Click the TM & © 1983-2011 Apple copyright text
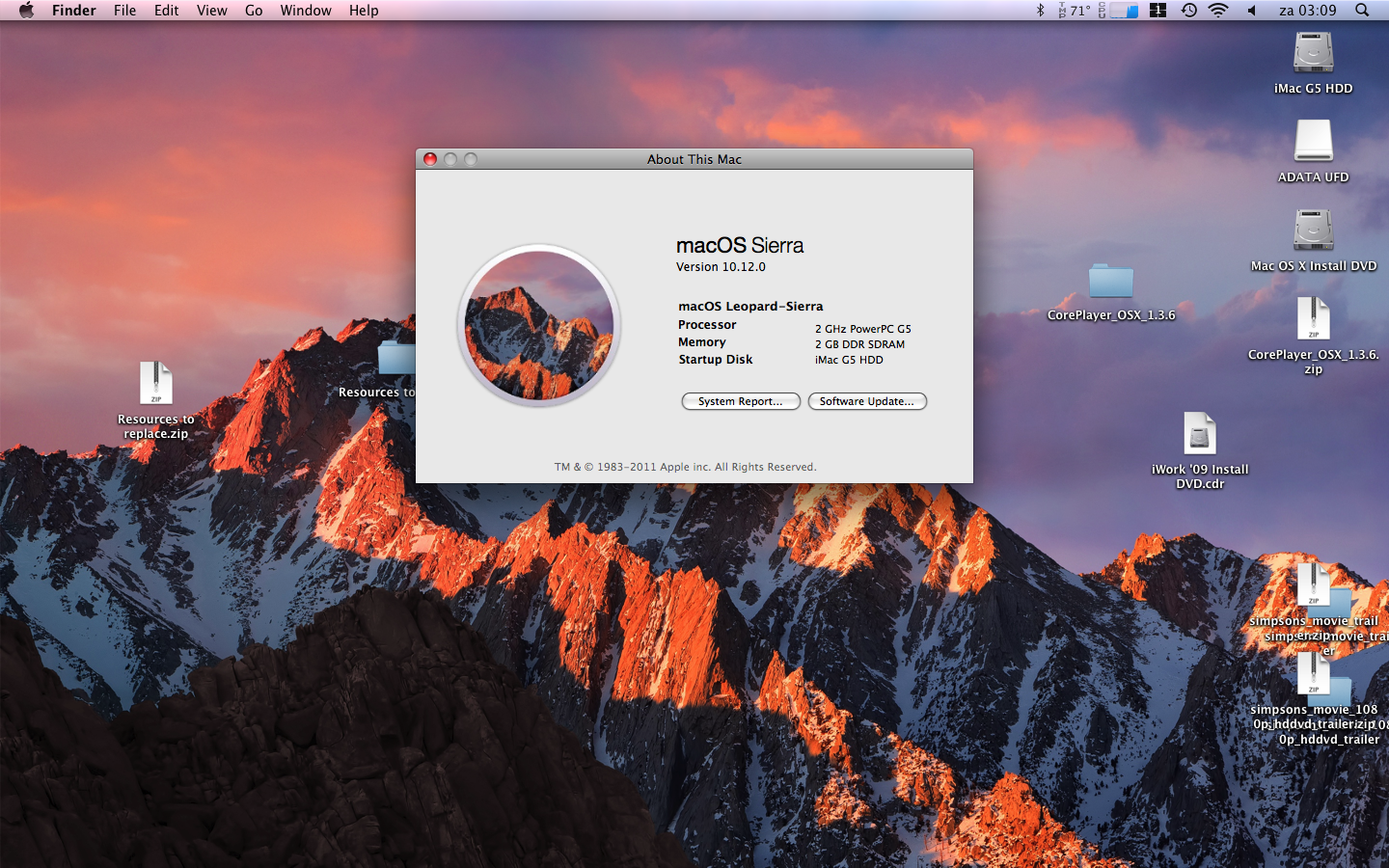This screenshot has width=1389, height=868. (x=685, y=467)
